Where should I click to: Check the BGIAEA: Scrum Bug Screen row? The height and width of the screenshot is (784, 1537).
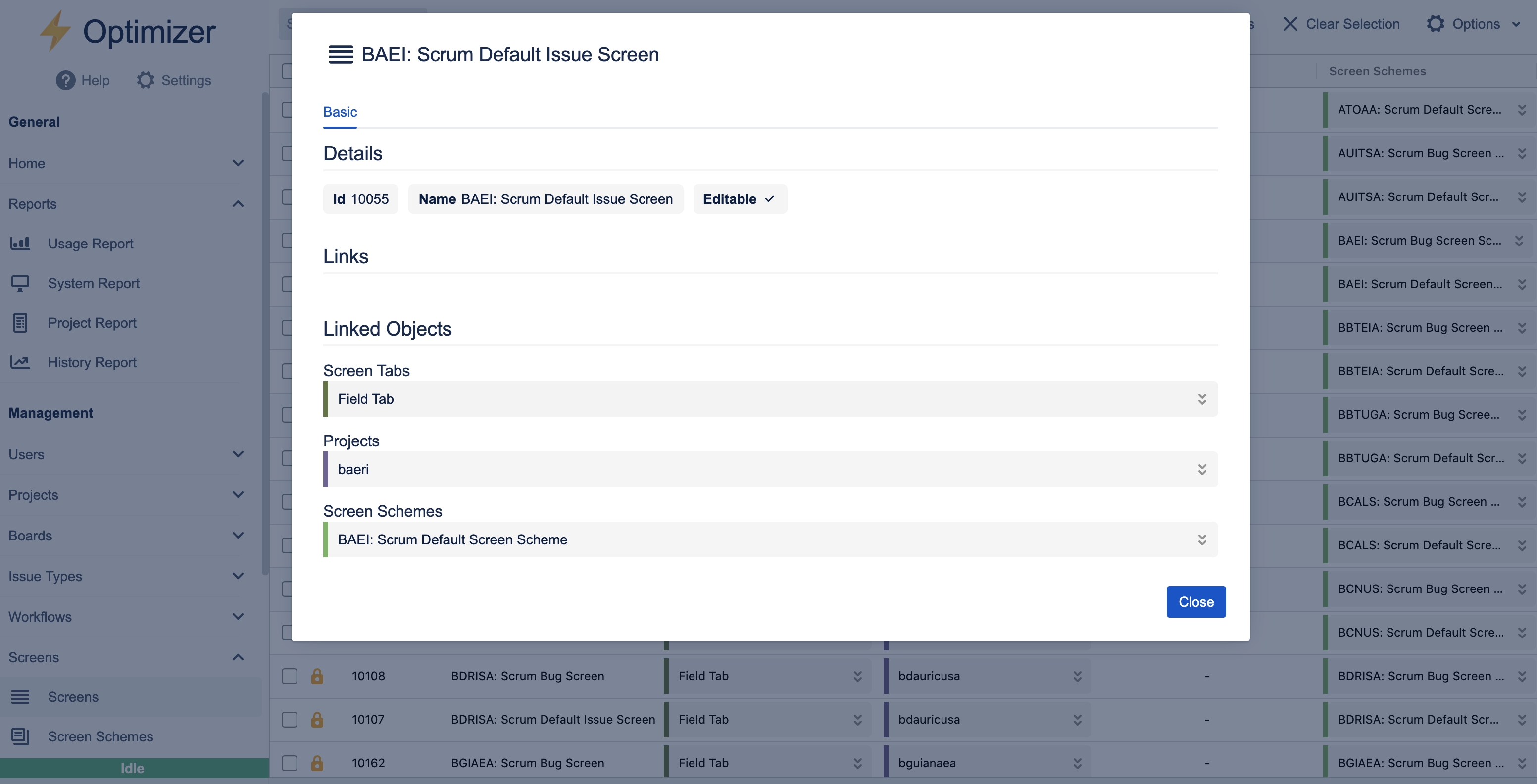click(x=290, y=763)
